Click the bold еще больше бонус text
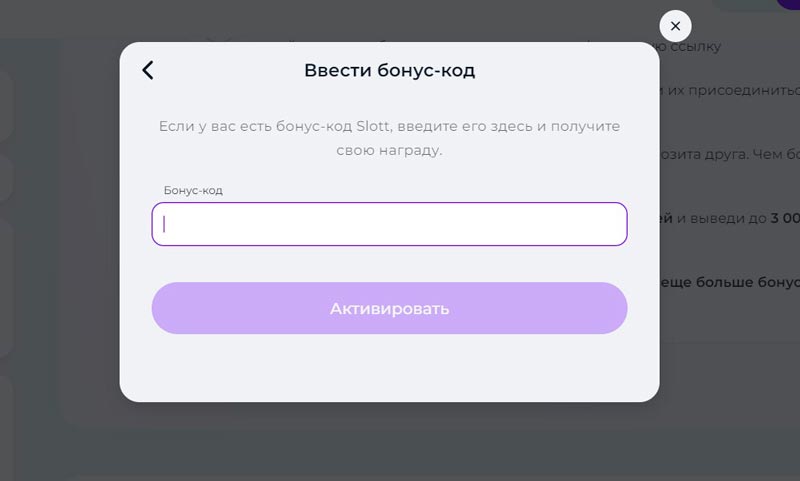 tap(728, 283)
